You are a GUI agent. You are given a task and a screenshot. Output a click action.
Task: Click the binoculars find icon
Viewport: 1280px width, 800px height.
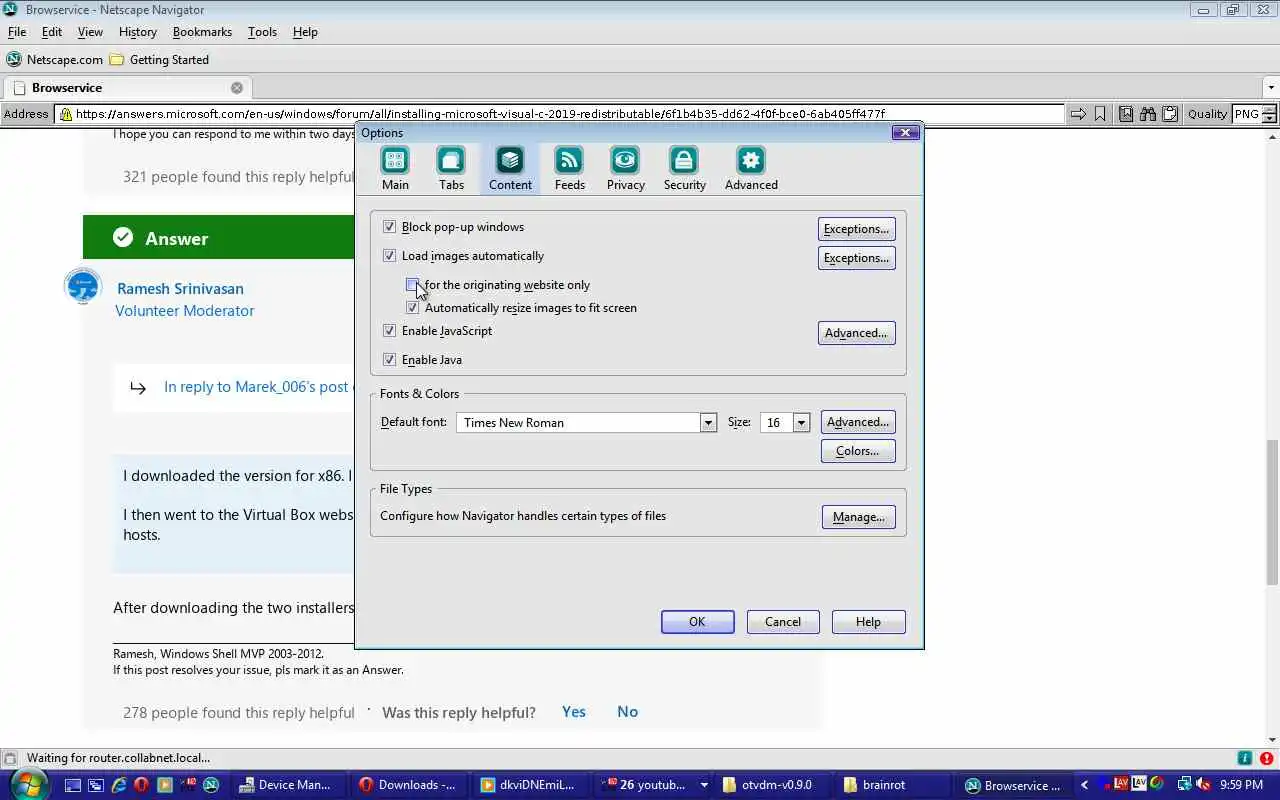tap(1148, 114)
